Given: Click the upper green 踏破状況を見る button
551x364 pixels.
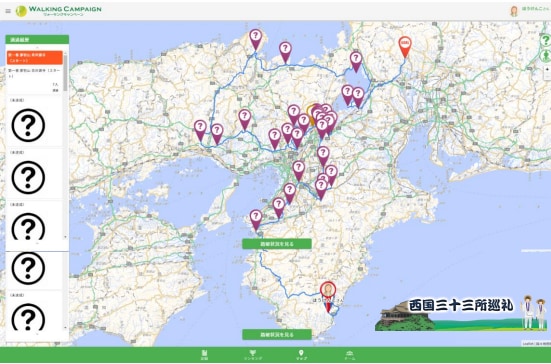Looking at the screenshot, I should (x=277, y=244).
